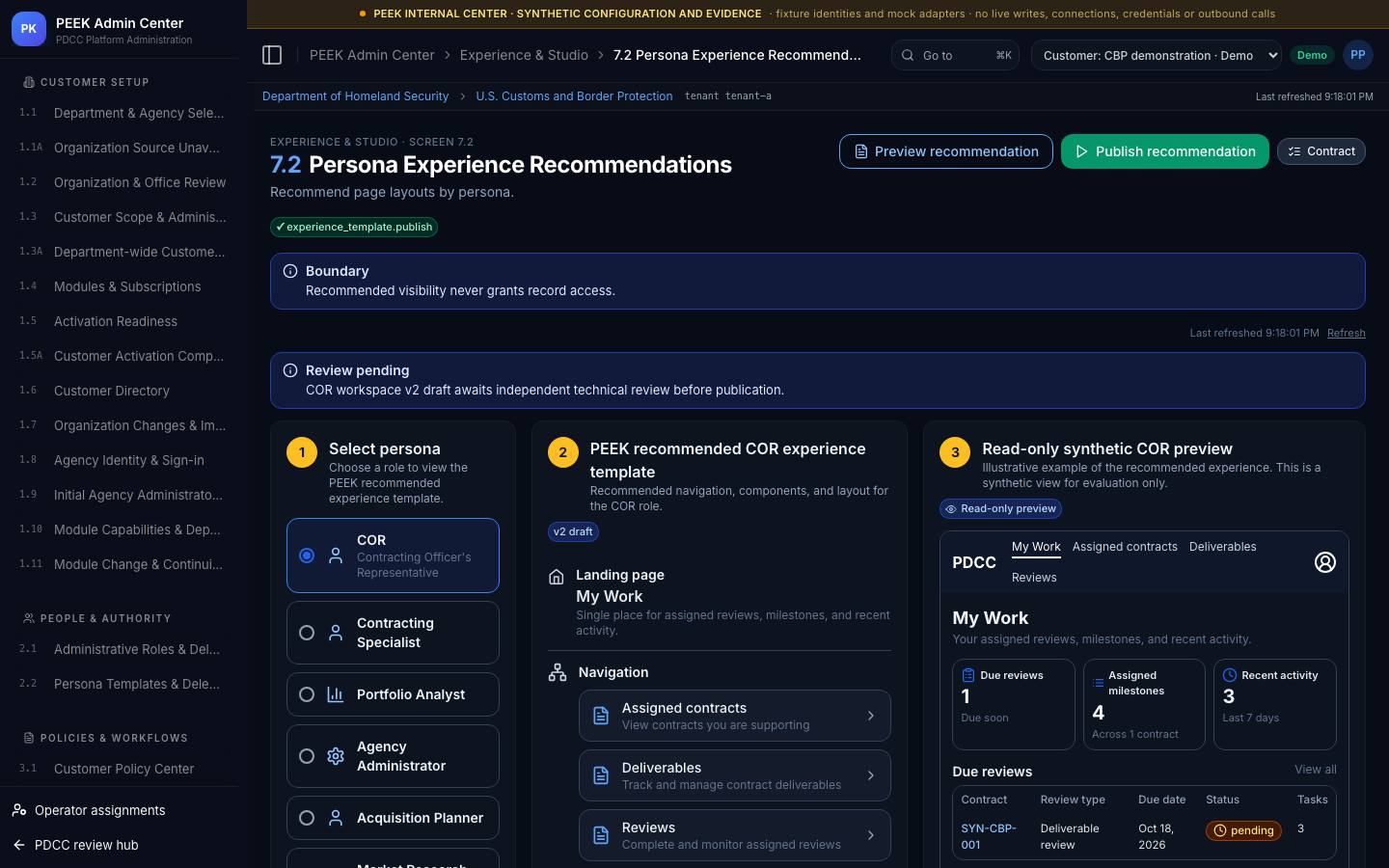Expand the Reviews navigation chevron
1389x868 pixels.
(x=870, y=835)
